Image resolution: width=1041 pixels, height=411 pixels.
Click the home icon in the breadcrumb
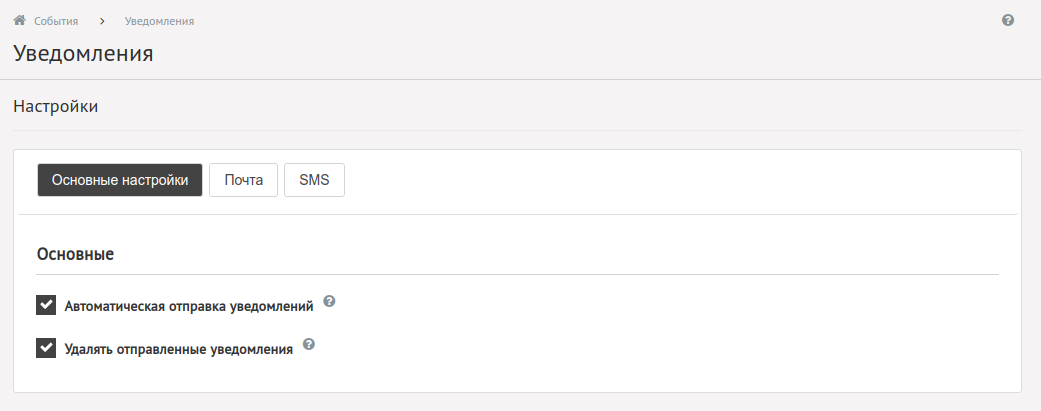click(x=19, y=21)
